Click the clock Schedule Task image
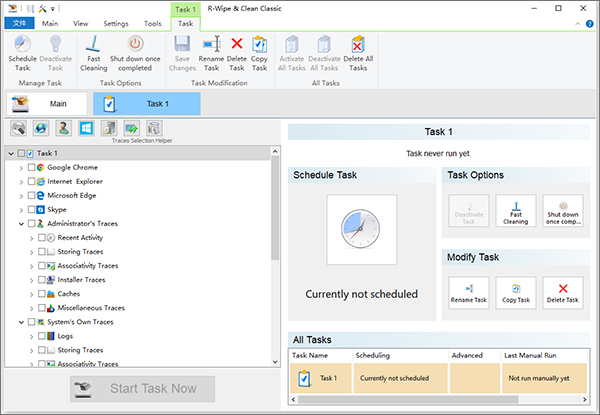Image resolution: width=600 pixels, height=415 pixels. click(x=361, y=229)
